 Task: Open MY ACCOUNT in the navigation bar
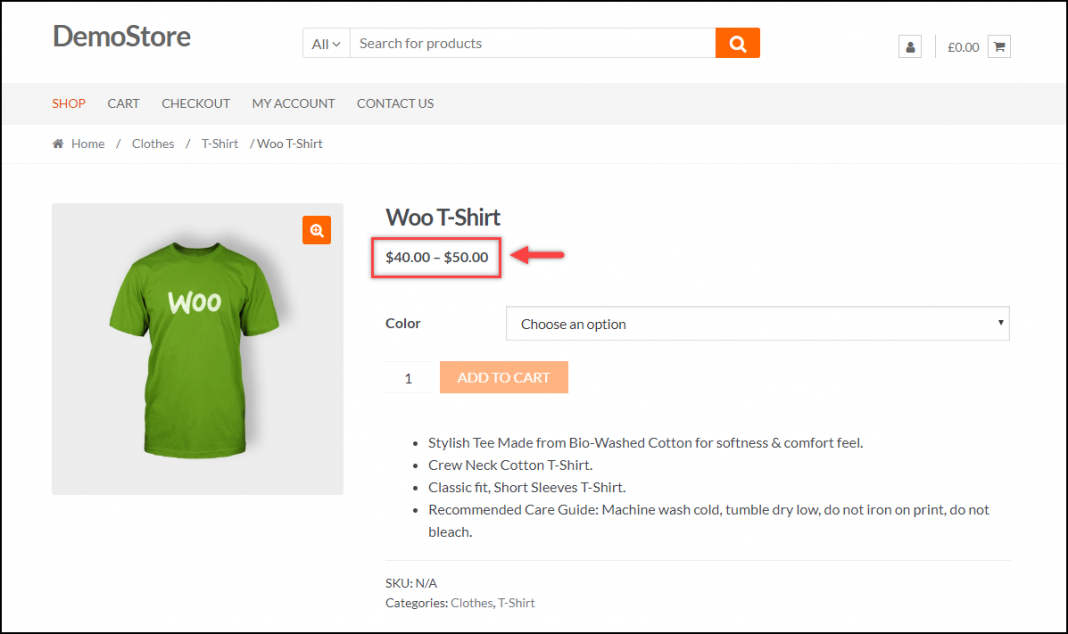click(293, 103)
